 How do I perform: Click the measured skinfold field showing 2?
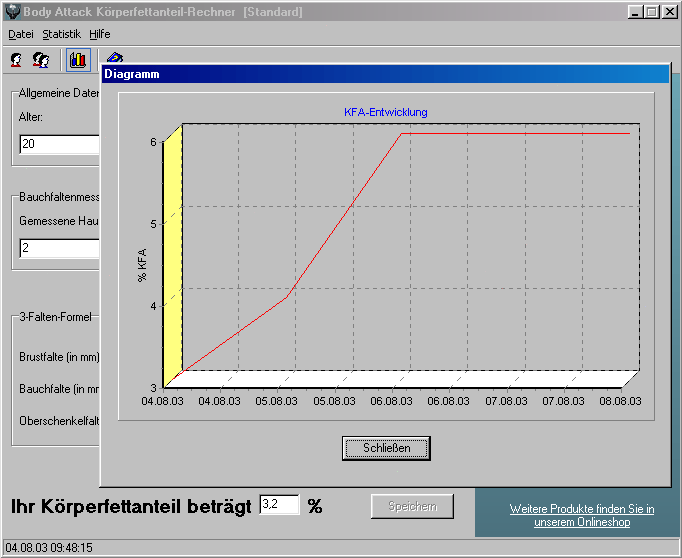(x=58, y=248)
